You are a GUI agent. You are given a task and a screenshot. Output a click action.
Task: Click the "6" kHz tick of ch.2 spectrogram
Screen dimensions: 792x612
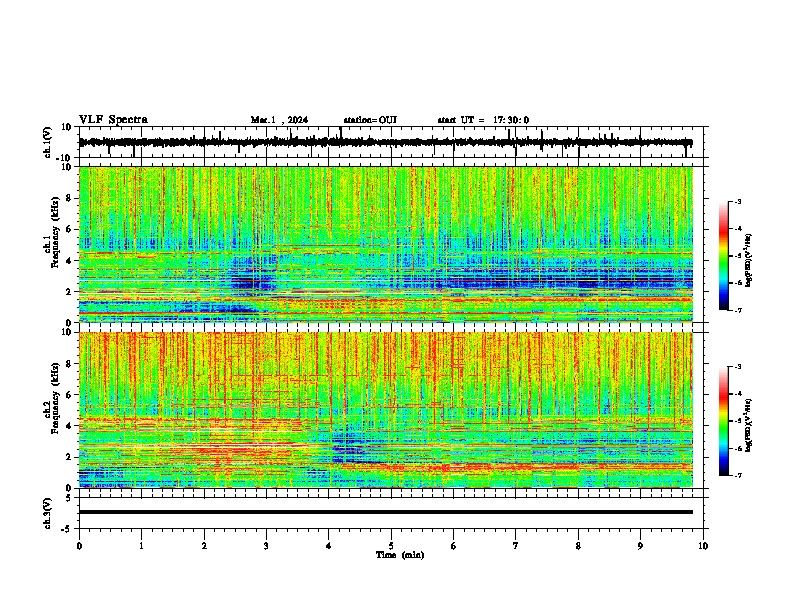tap(69, 395)
